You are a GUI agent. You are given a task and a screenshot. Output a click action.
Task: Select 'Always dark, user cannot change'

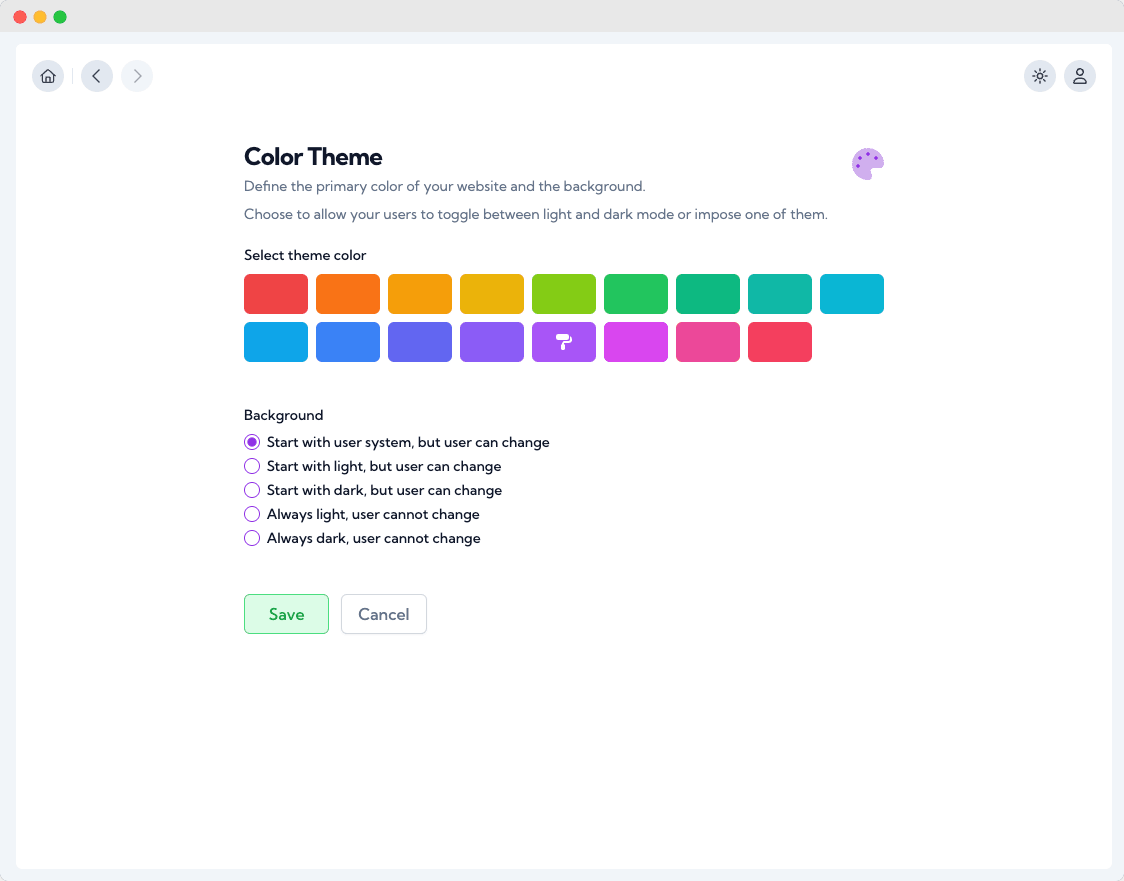pyautogui.click(x=252, y=538)
